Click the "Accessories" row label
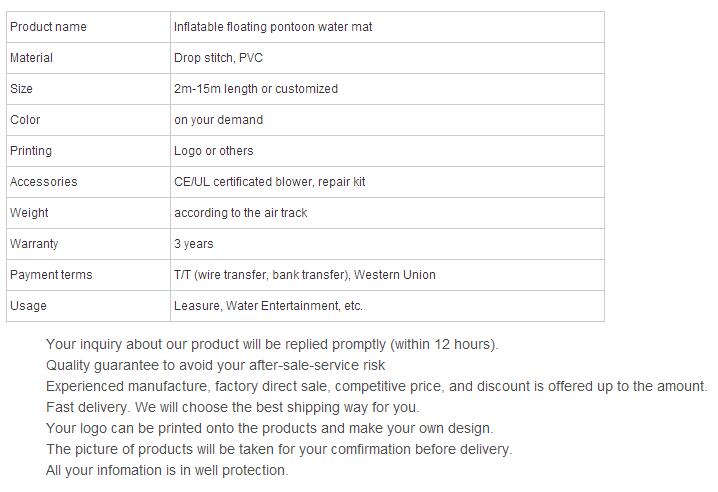Screen dimensions: 718x492 point(43,182)
